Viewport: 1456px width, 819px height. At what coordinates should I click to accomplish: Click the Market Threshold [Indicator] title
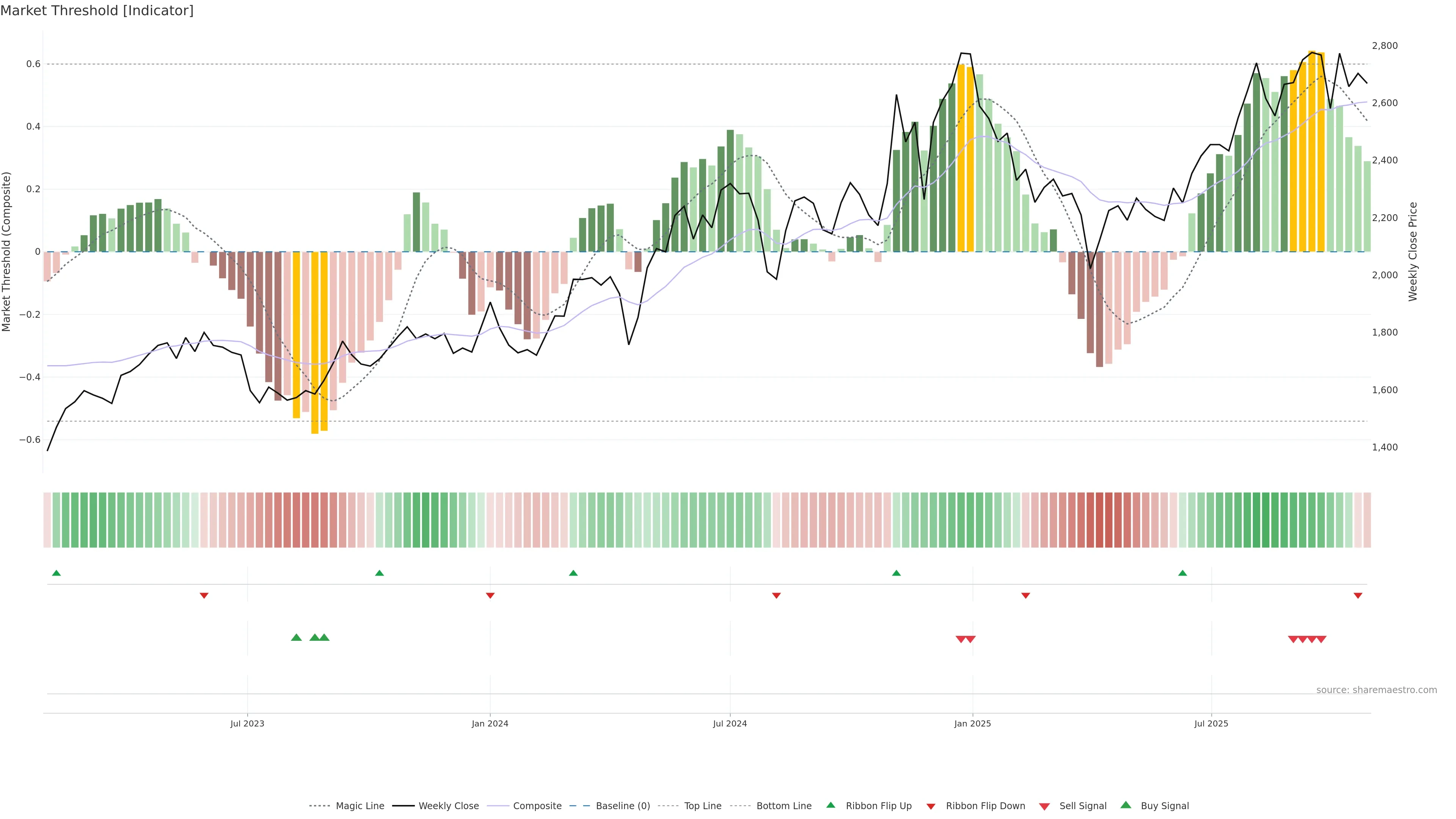point(97,11)
